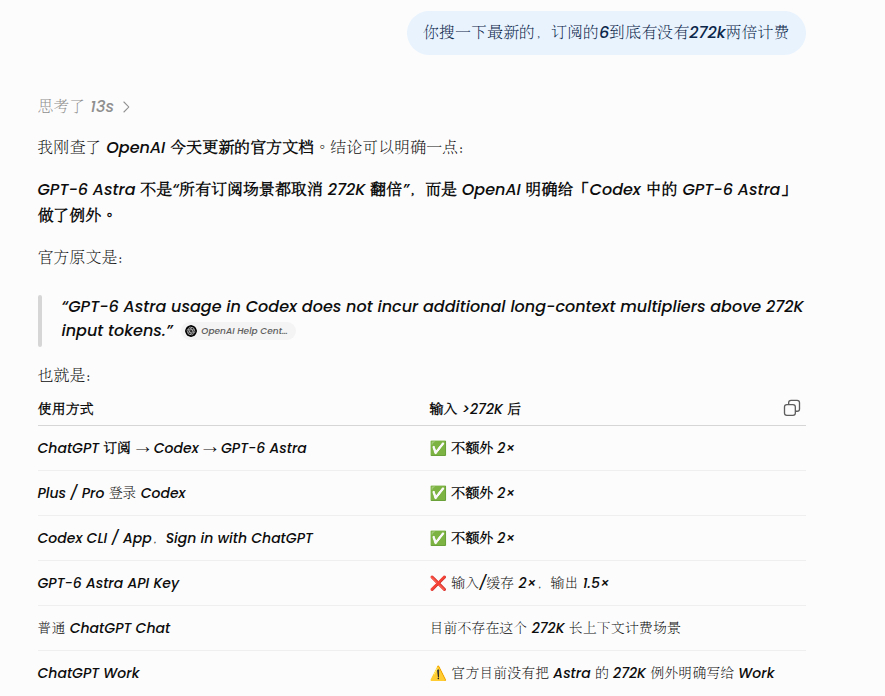885x696 pixels.
Task: Click the green check in Plus / Pro row
Action: pos(438,493)
